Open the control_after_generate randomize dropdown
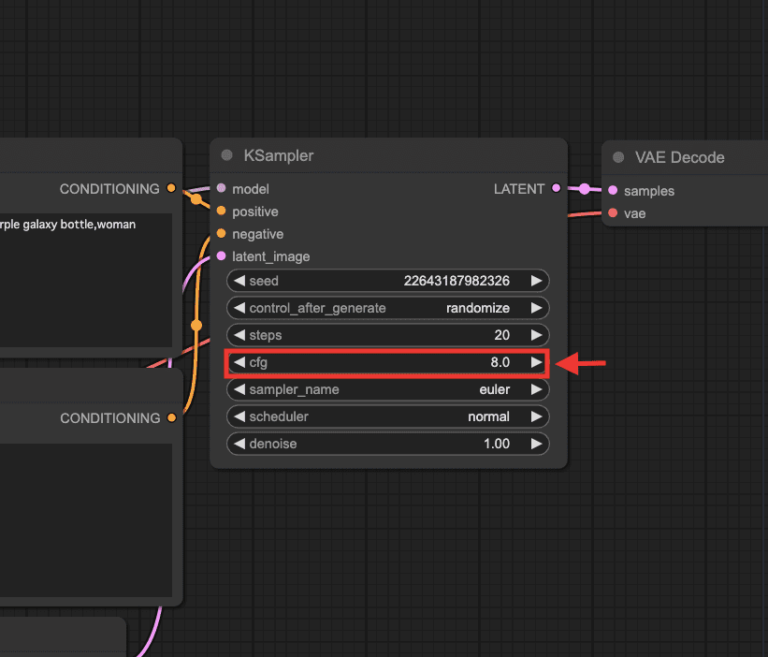 pyautogui.click(x=388, y=308)
